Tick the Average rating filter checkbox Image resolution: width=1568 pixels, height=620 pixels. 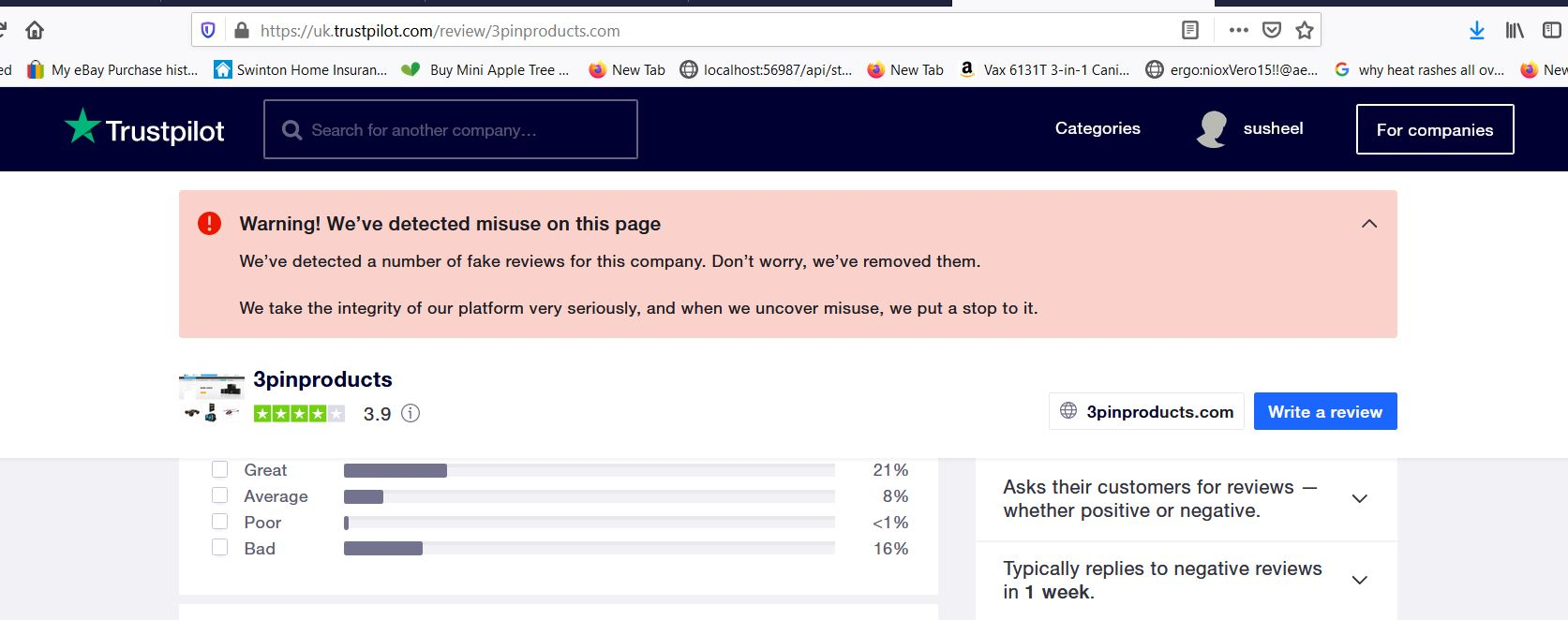(x=220, y=495)
